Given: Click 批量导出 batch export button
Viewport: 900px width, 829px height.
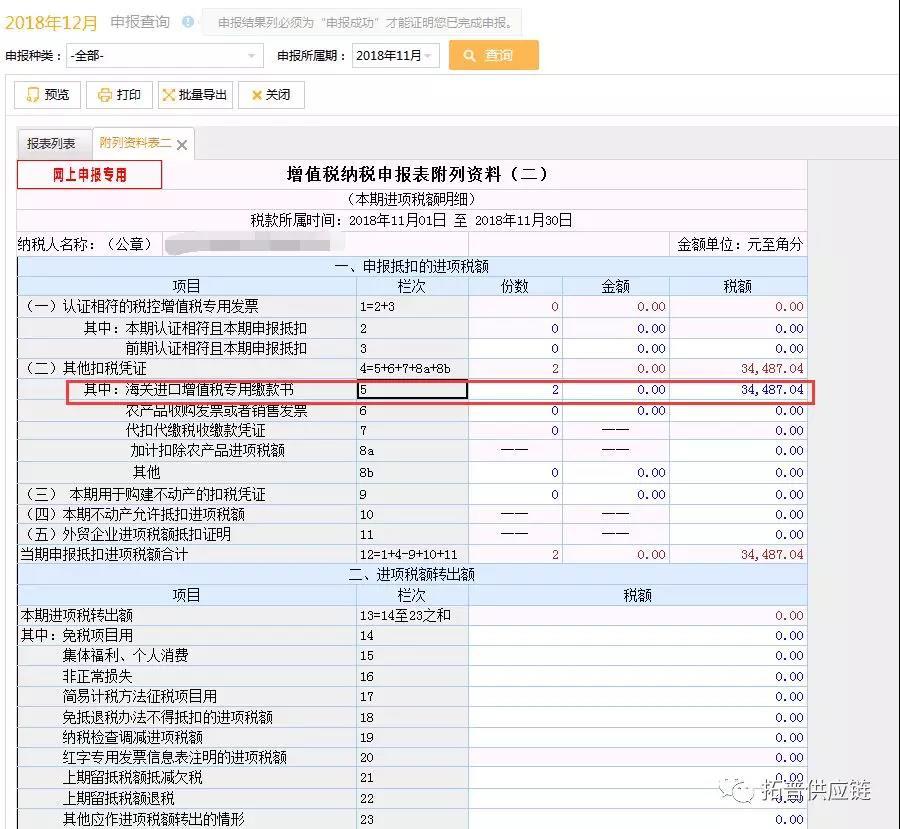Looking at the screenshot, I should pyautogui.click(x=196, y=95).
